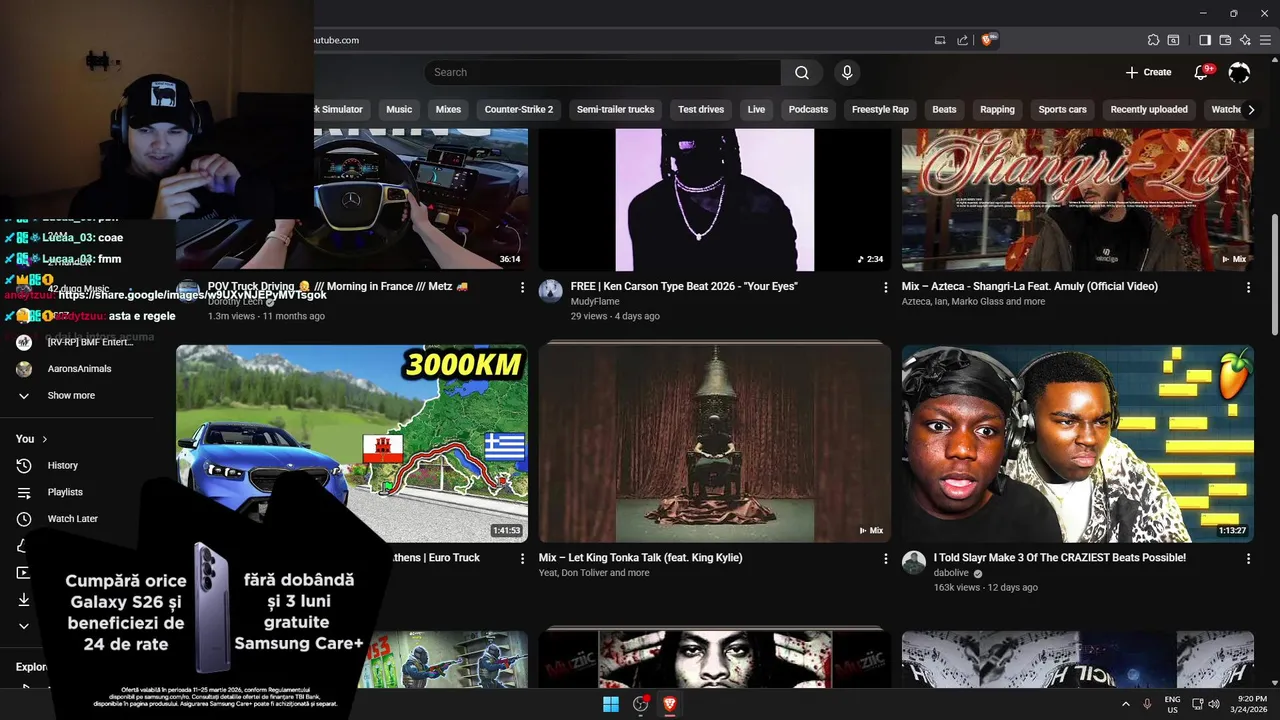
Task: Select the Beats chip
Action: [x=944, y=110]
